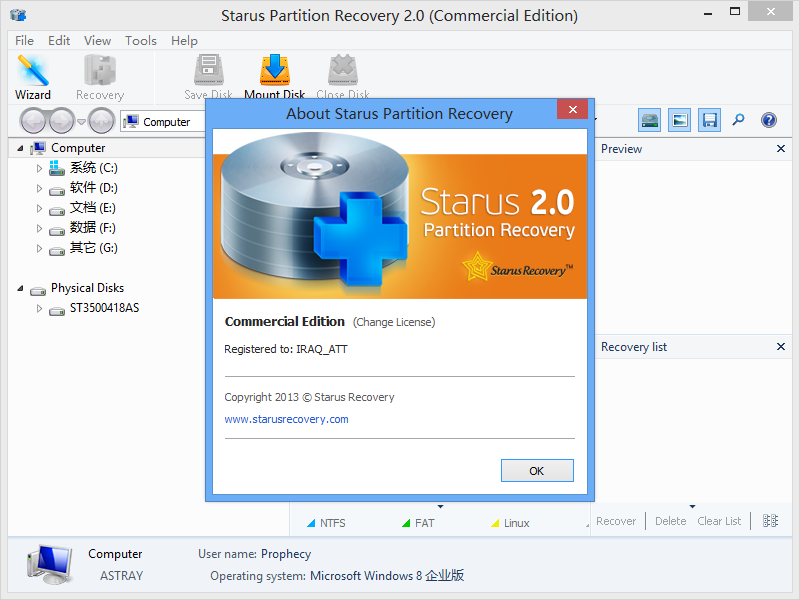Click the NTFS legend item
The height and width of the screenshot is (600, 800).
[327, 523]
